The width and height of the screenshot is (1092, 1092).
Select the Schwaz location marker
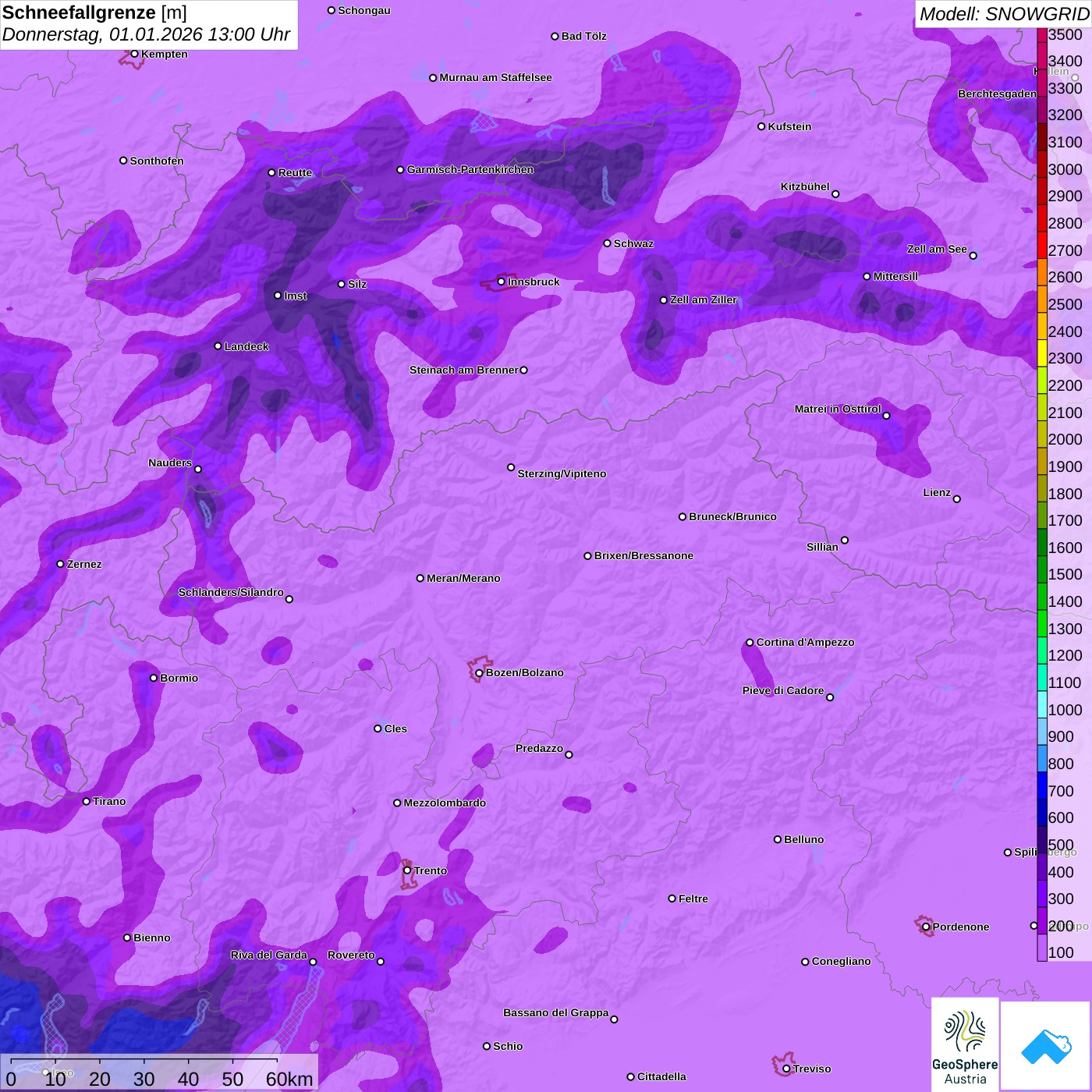coord(607,243)
